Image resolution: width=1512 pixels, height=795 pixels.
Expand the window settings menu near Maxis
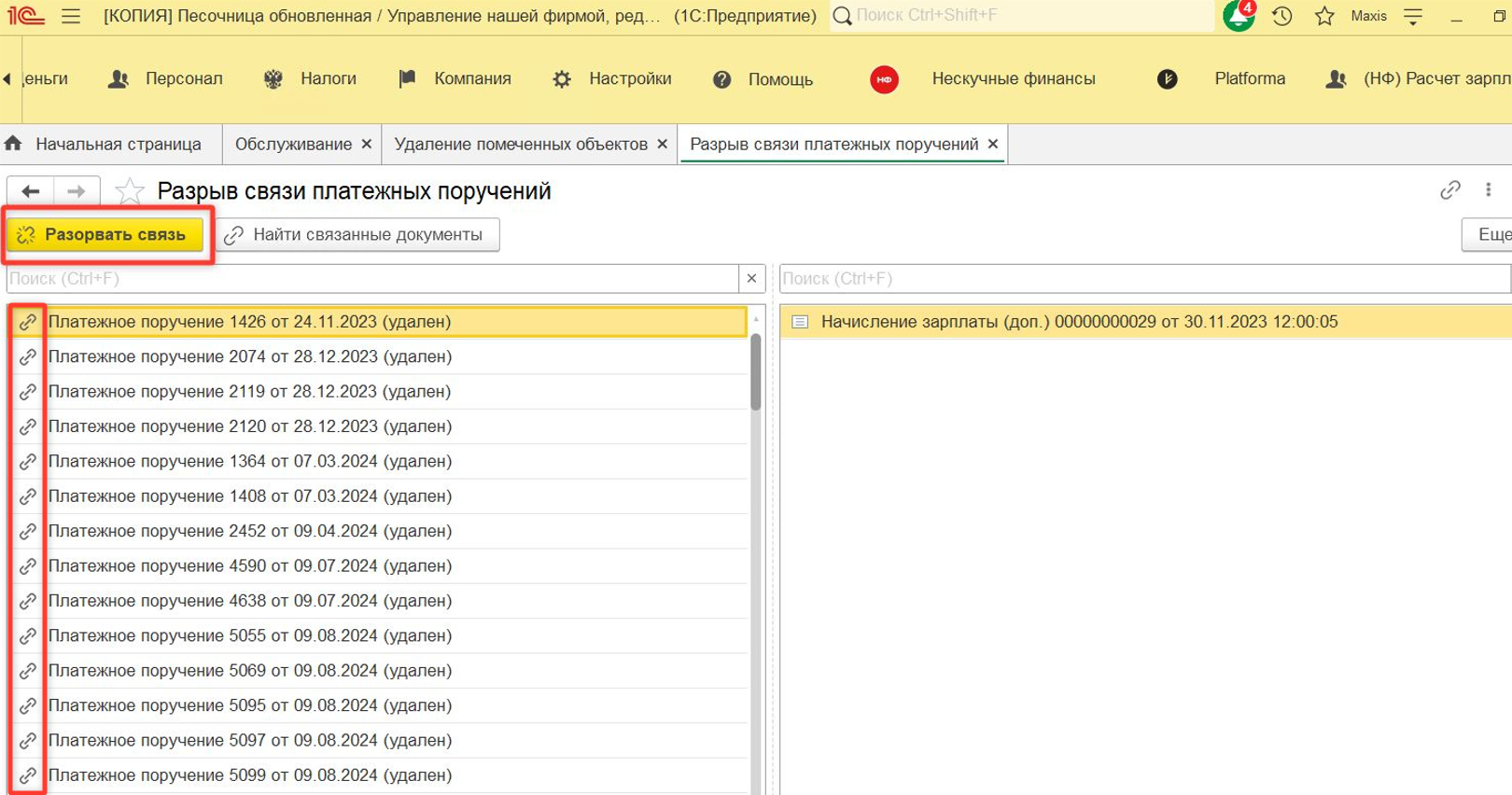1413,16
